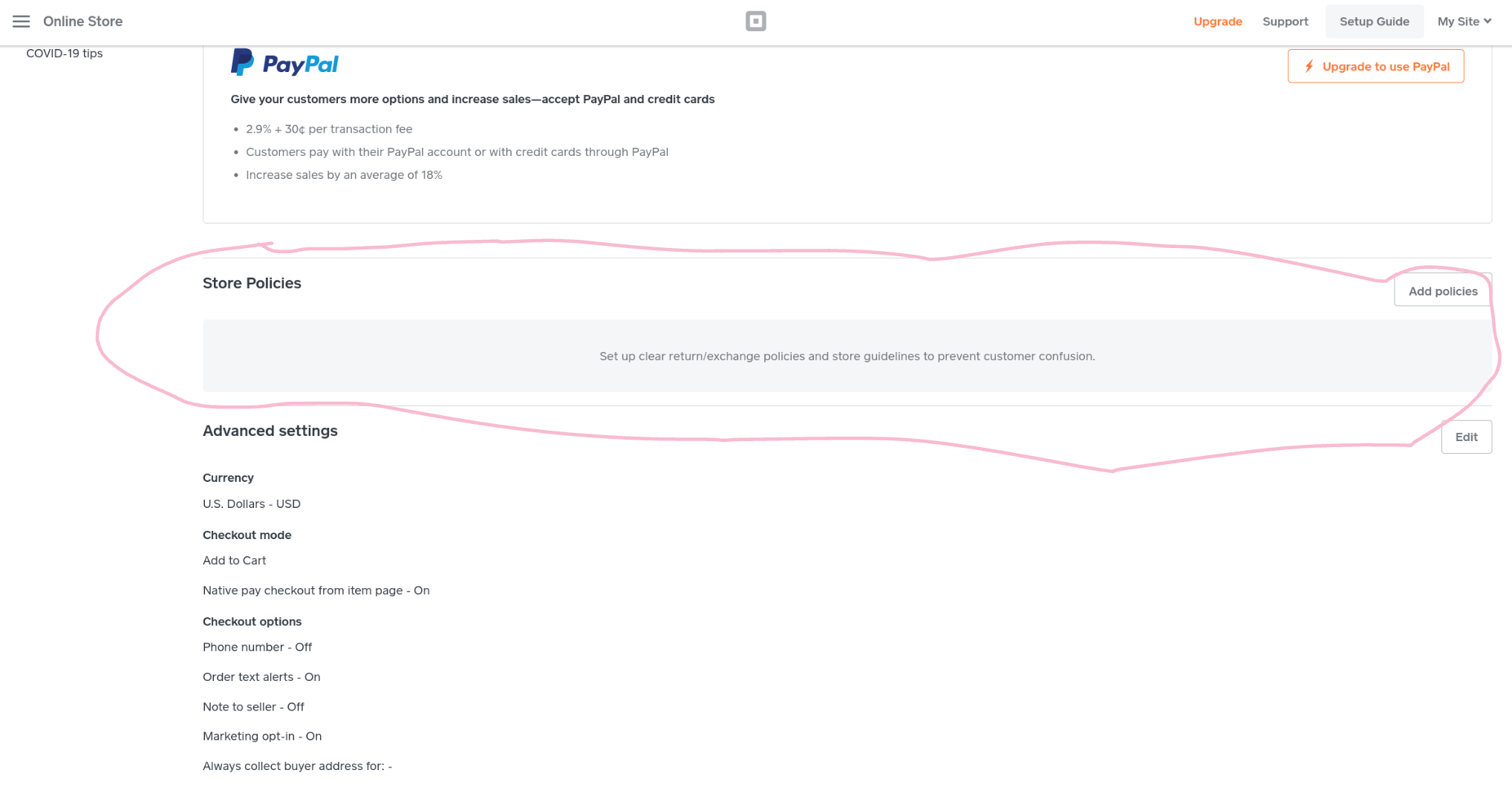The image size is (1512, 802).
Task: Click the Store Policies heading
Action: [x=252, y=283]
